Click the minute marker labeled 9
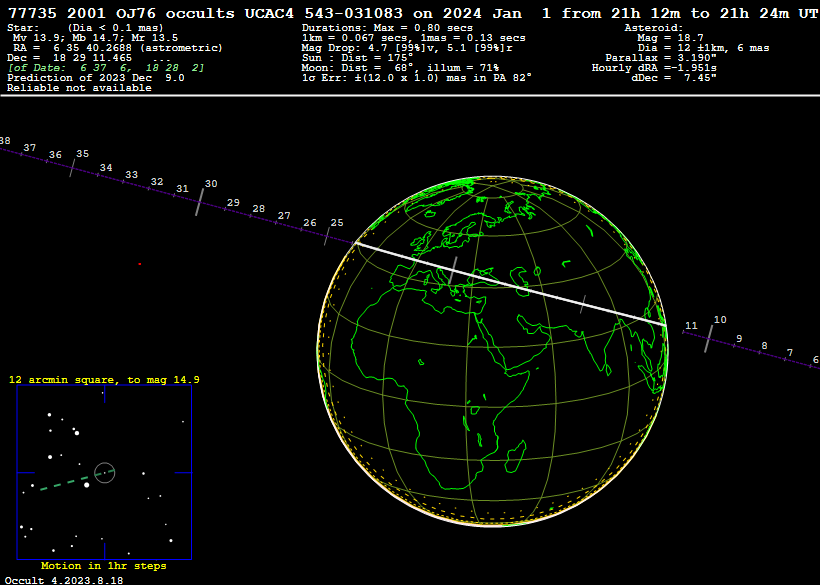Image resolution: width=820 pixels, height=585 pixels. (739, 339)
